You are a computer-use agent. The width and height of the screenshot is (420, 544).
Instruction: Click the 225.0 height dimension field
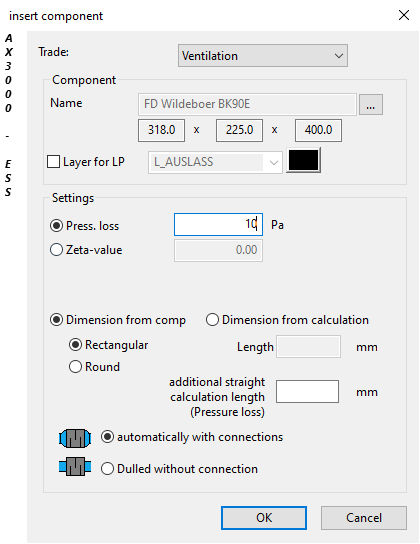coord(239,130)
